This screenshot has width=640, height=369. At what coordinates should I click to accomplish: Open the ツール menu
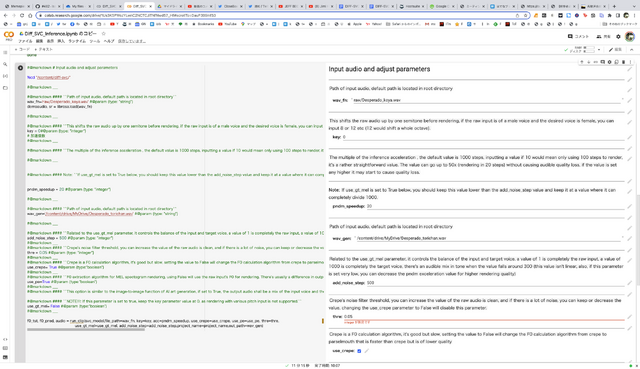pos(95,41)
